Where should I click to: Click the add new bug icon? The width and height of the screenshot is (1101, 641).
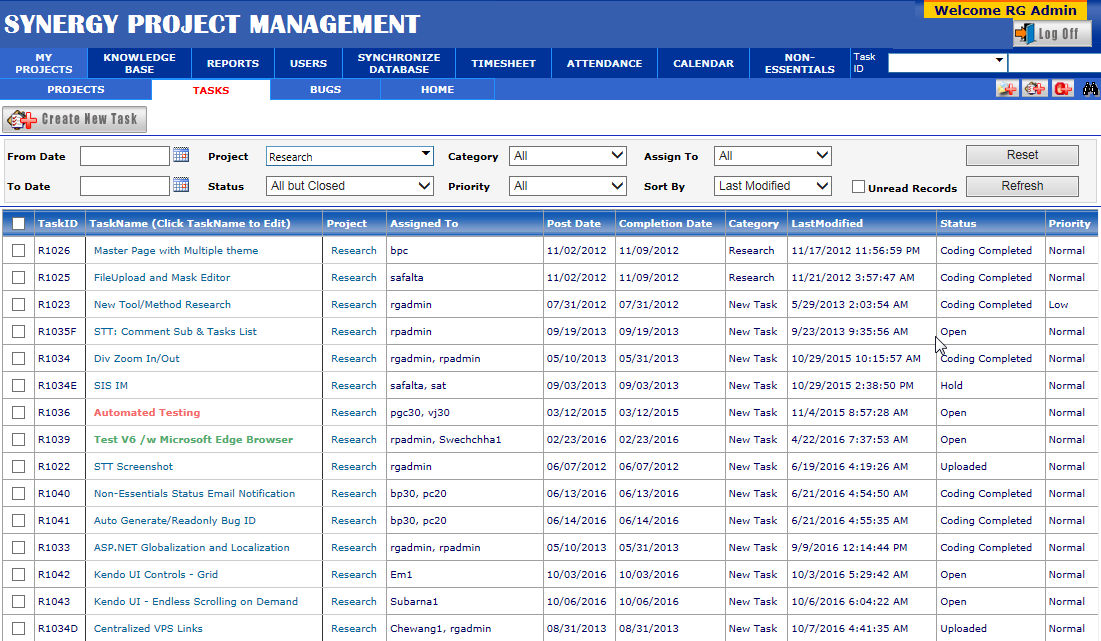pyautogui.click(x=1063, y=88)
